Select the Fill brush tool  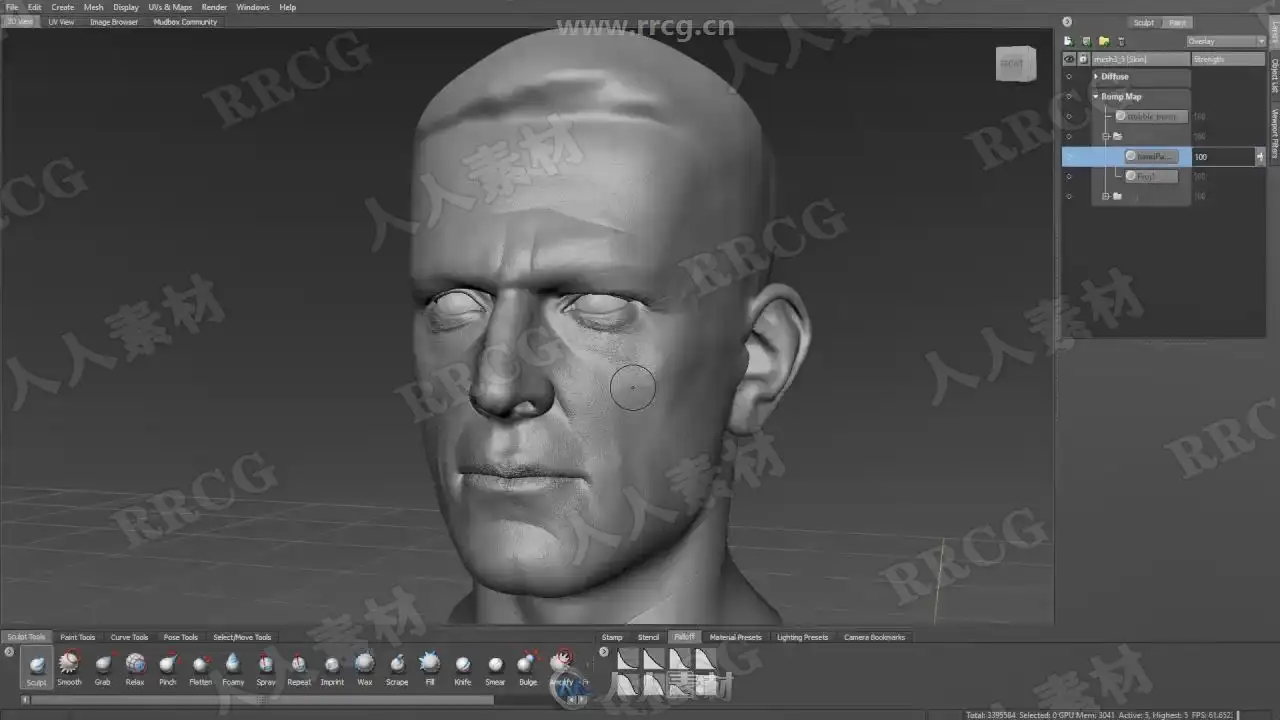coord(430,667)
